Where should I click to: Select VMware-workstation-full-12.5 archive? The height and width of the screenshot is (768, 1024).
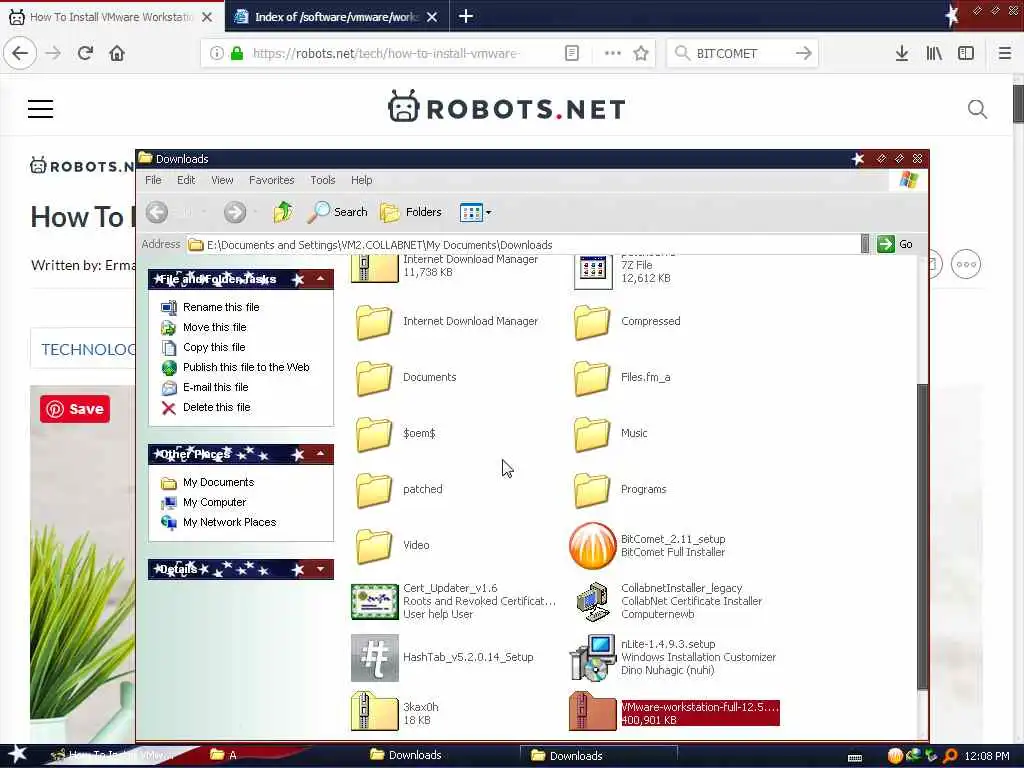pyautogui.click(x=675, y=713)
